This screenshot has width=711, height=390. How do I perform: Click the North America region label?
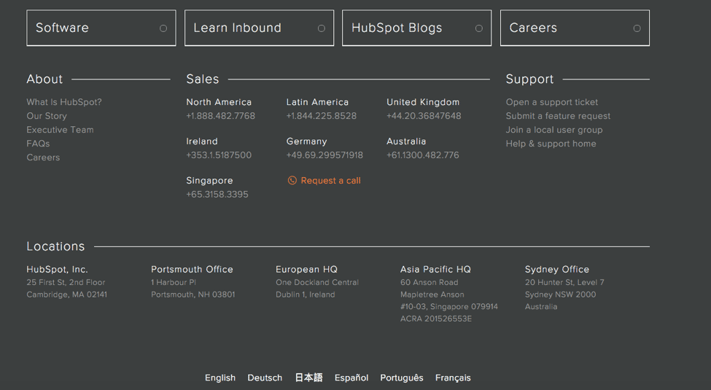click(x=219, y=102)
